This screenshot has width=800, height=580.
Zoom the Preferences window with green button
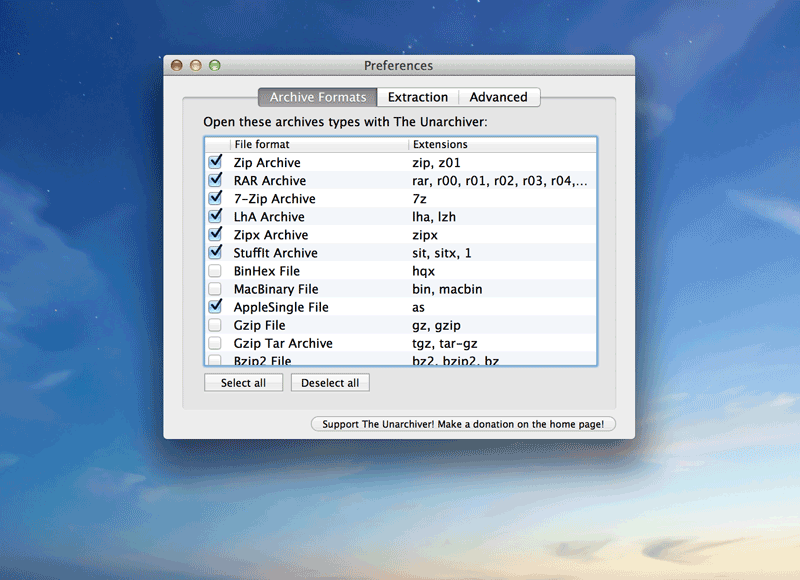pyautogui.click(x=215, y=65)
